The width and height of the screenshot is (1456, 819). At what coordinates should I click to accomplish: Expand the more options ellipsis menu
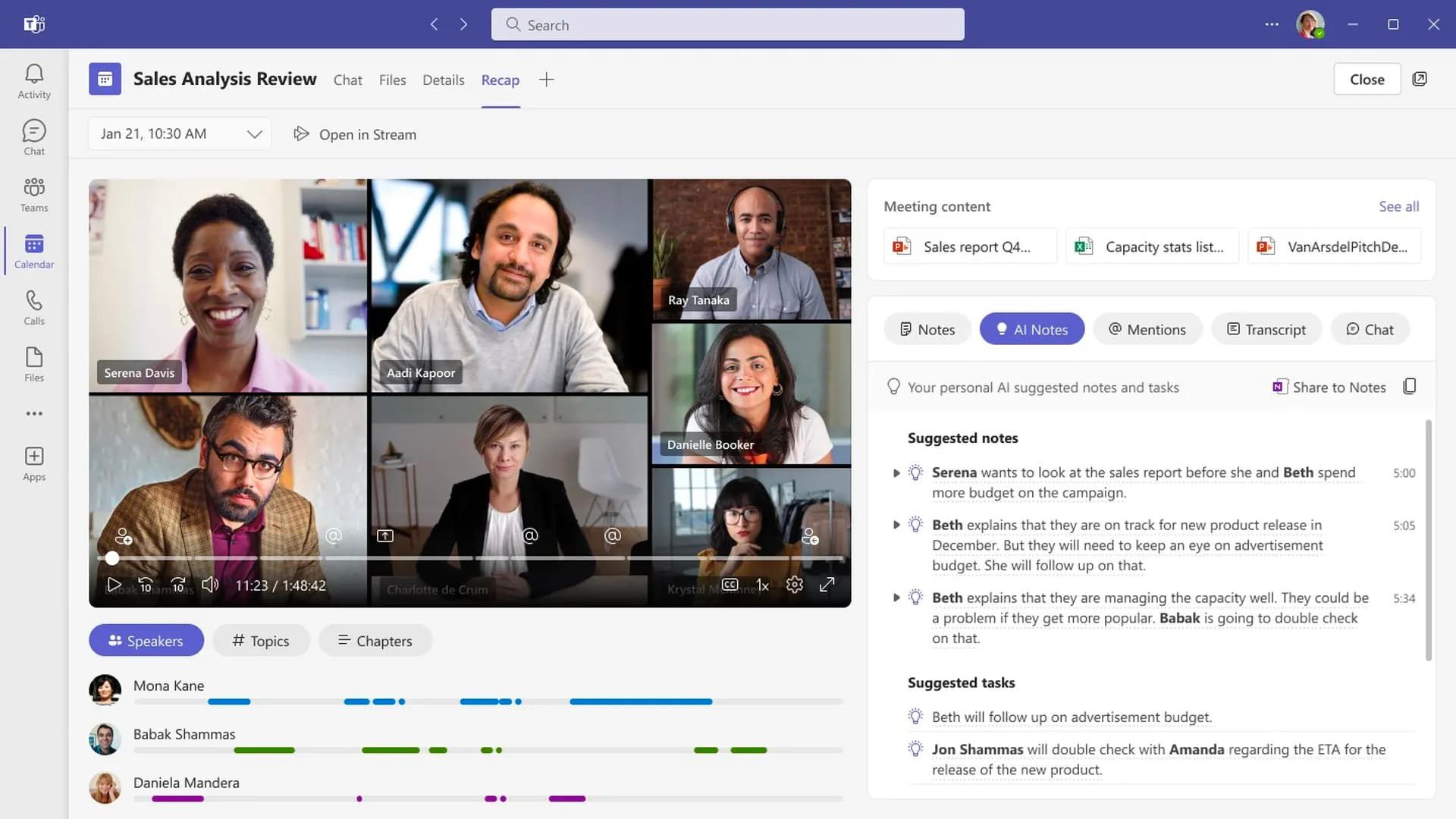coord(1271,24)
